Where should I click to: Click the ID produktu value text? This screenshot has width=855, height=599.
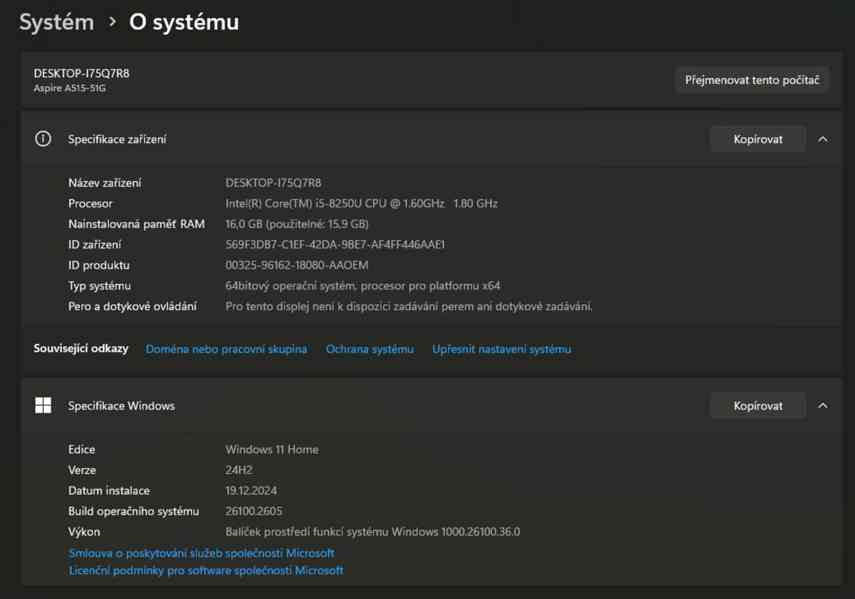[302, 265]
